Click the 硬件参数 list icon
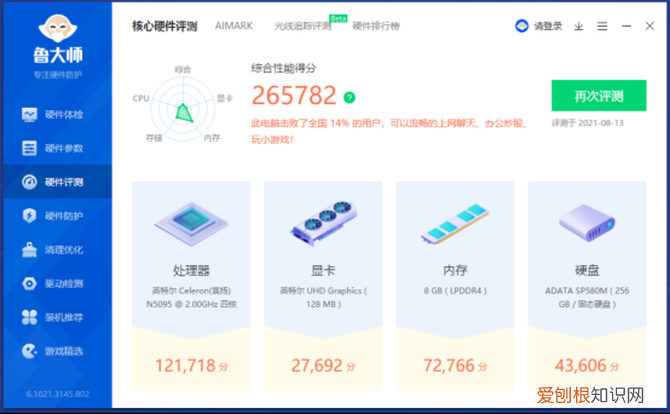The height and width of the screenshot is (414, 670). click(x=29, y=148)
